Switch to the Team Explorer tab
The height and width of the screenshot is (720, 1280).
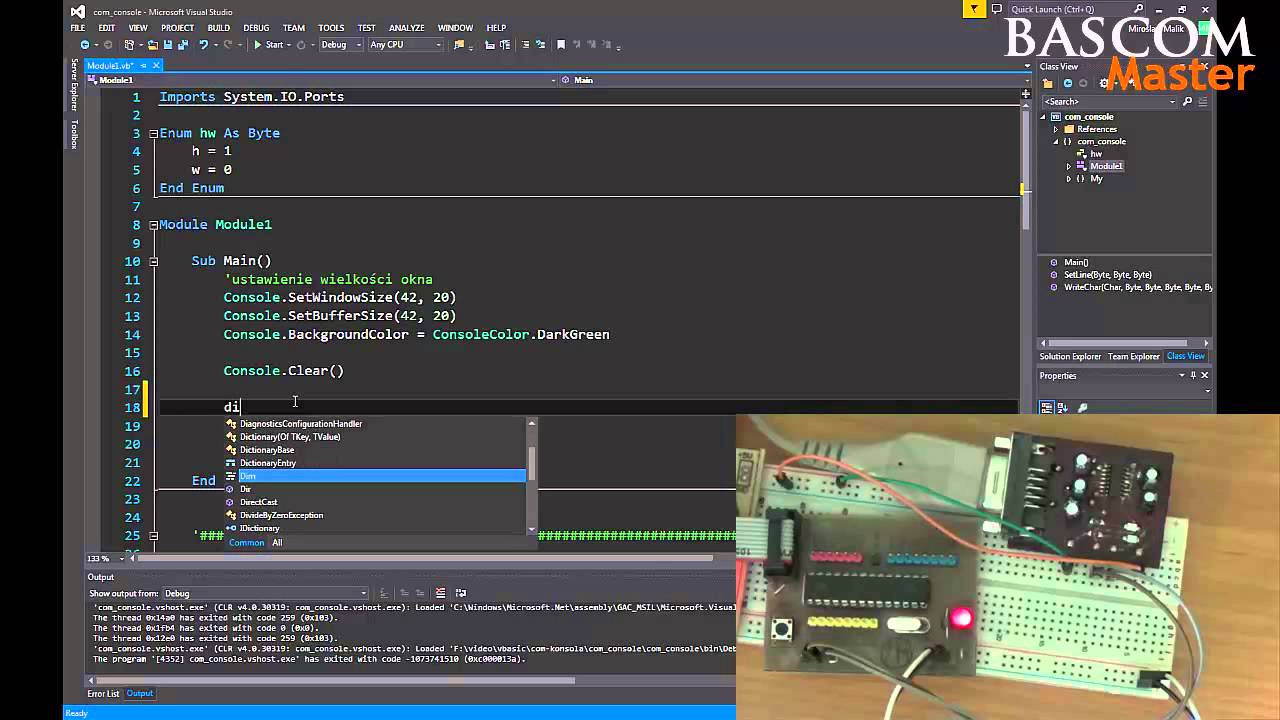point(1134,357)
